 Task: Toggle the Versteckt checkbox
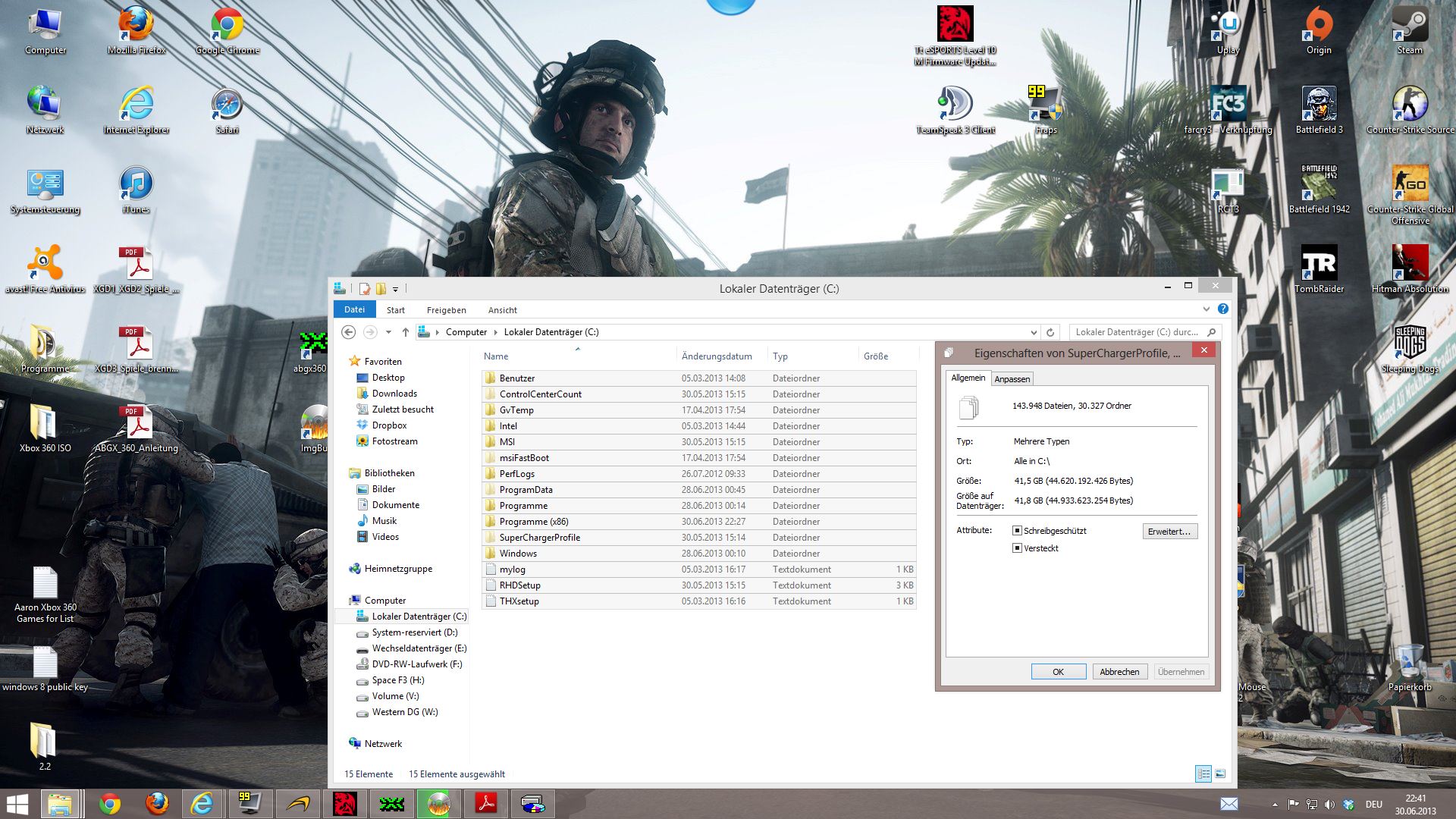click(x=1018, y=548)
